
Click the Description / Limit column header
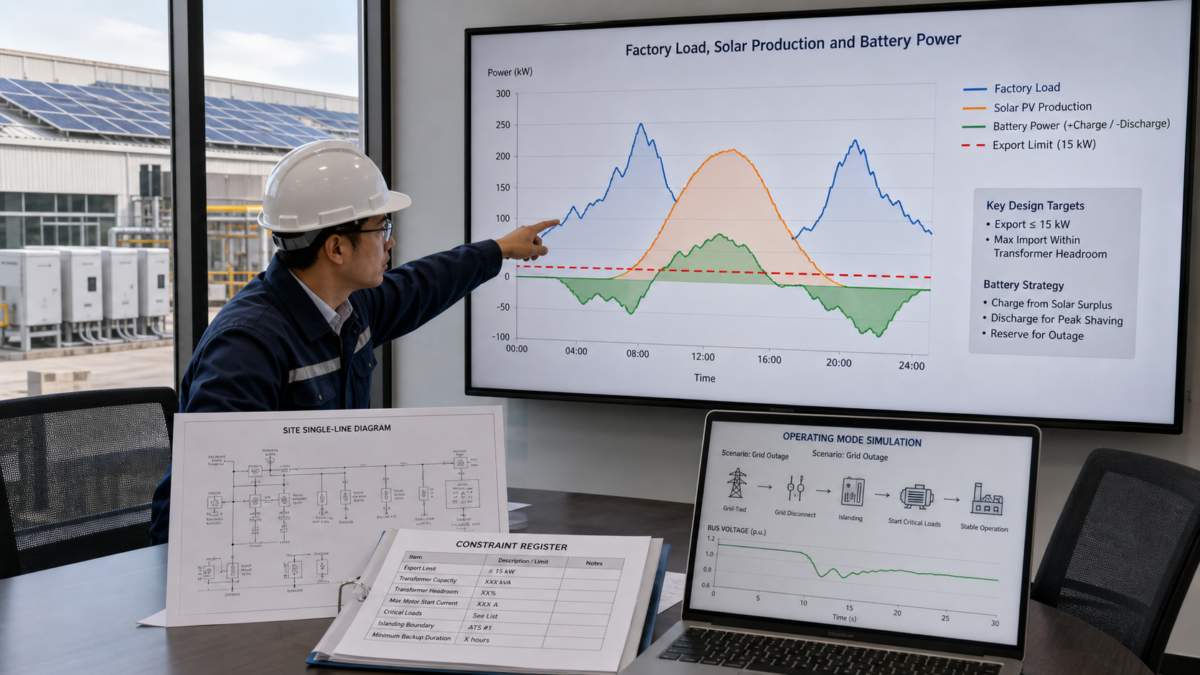coord(523,561)
